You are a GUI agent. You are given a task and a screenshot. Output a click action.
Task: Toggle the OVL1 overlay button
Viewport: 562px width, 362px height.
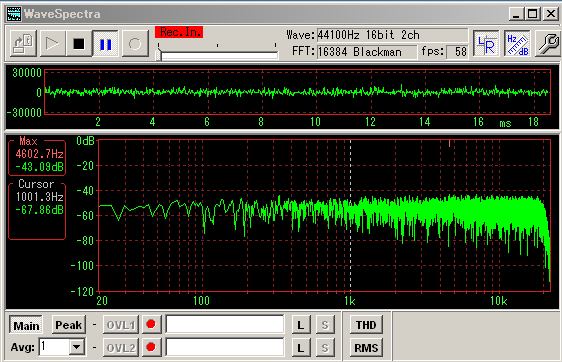coord(121,325)
